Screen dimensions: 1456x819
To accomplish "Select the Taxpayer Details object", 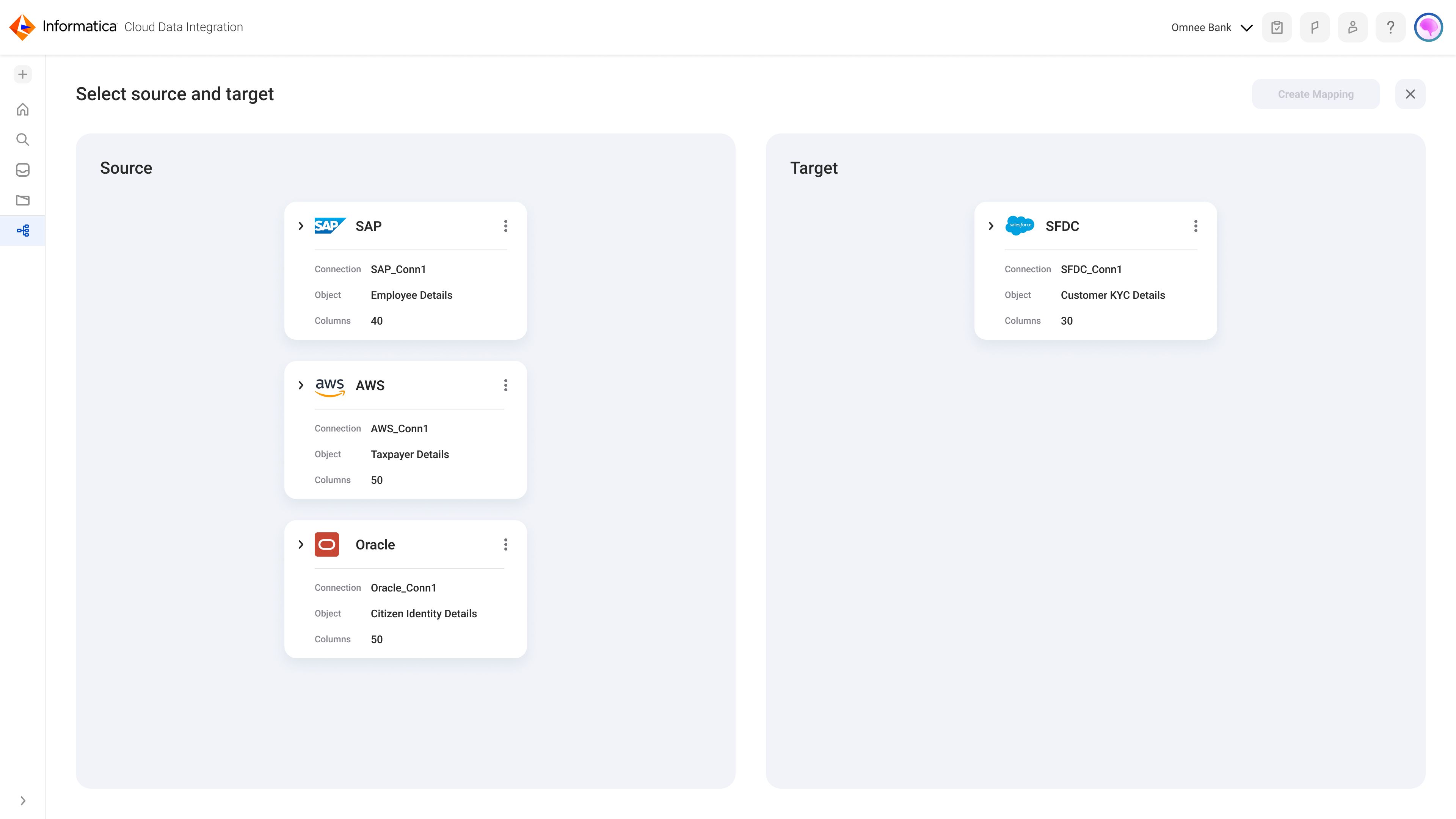I will click(x=410, y=455).
